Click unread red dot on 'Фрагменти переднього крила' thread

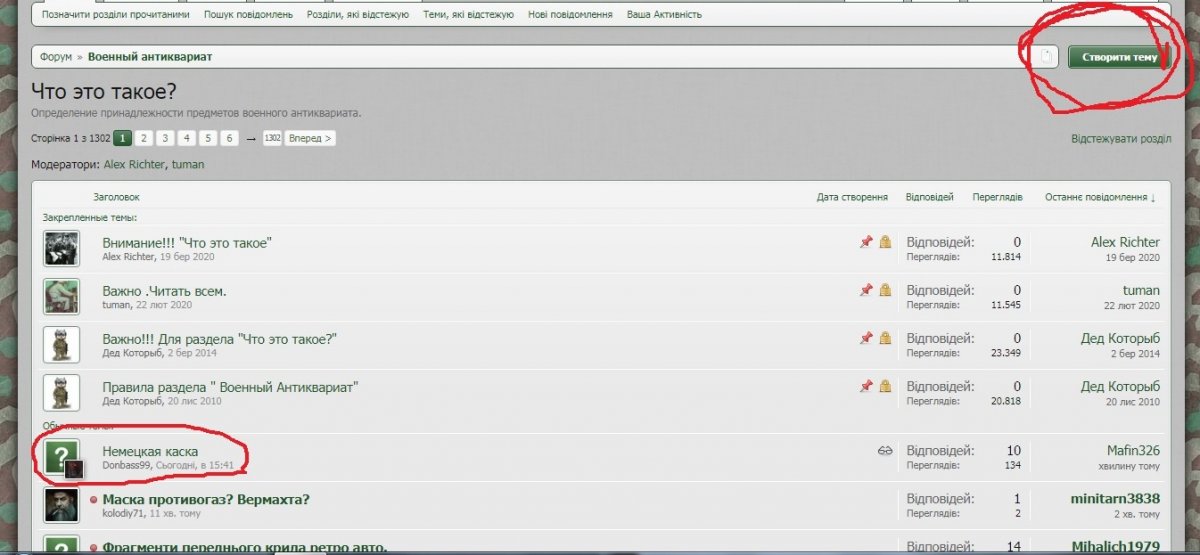pos(94,548)
